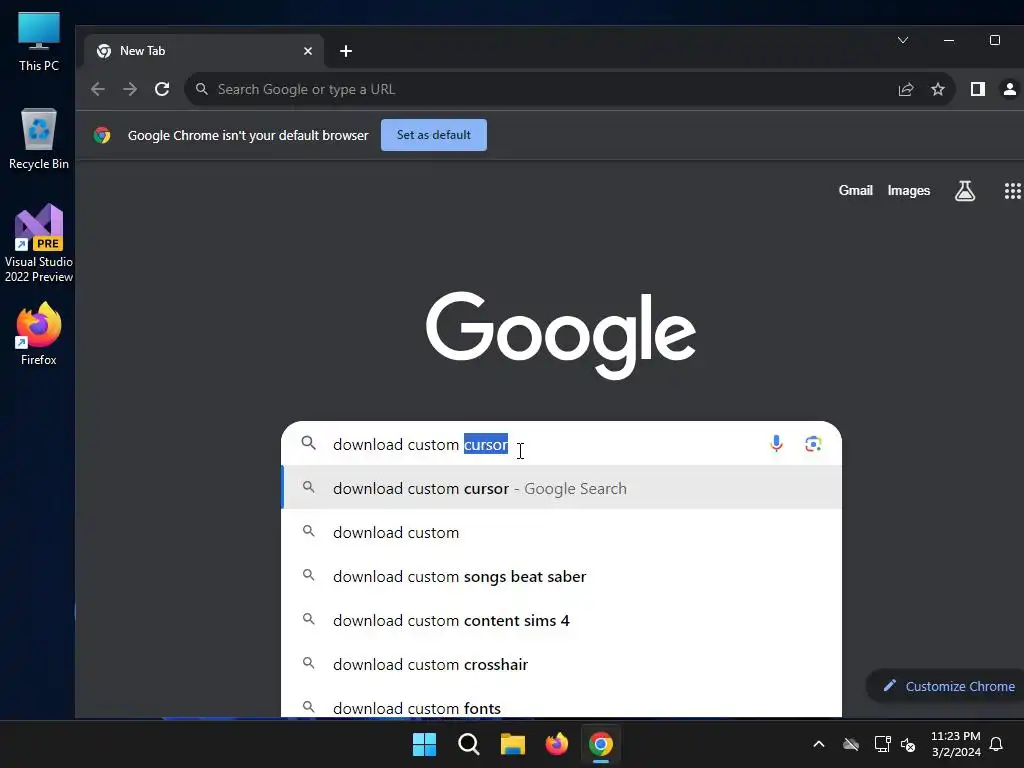
Task: Click the address bar search magnifier icon
Action: (x=202, y=89)
